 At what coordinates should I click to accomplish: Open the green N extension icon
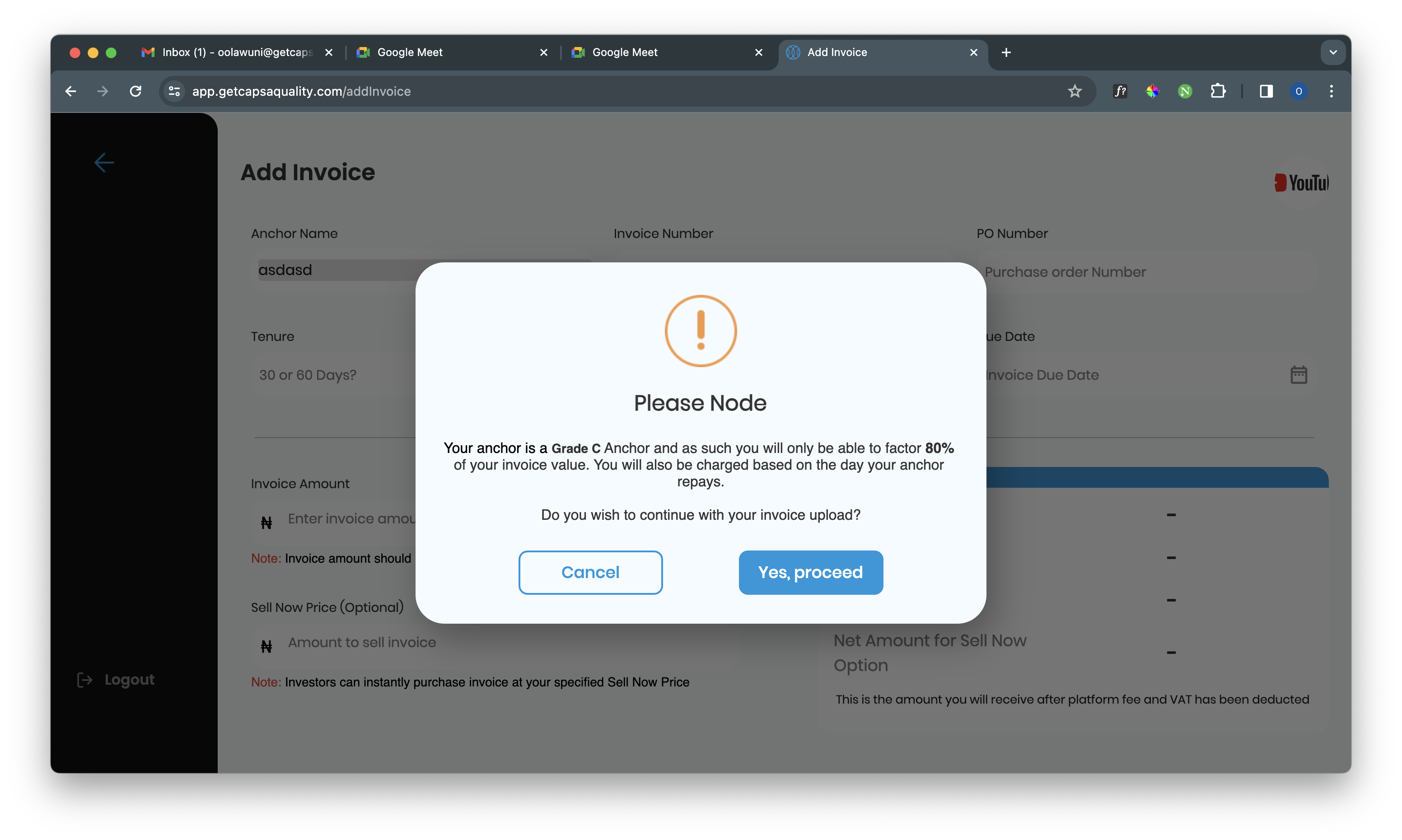pyautogui.click(x=1185, y=91)
